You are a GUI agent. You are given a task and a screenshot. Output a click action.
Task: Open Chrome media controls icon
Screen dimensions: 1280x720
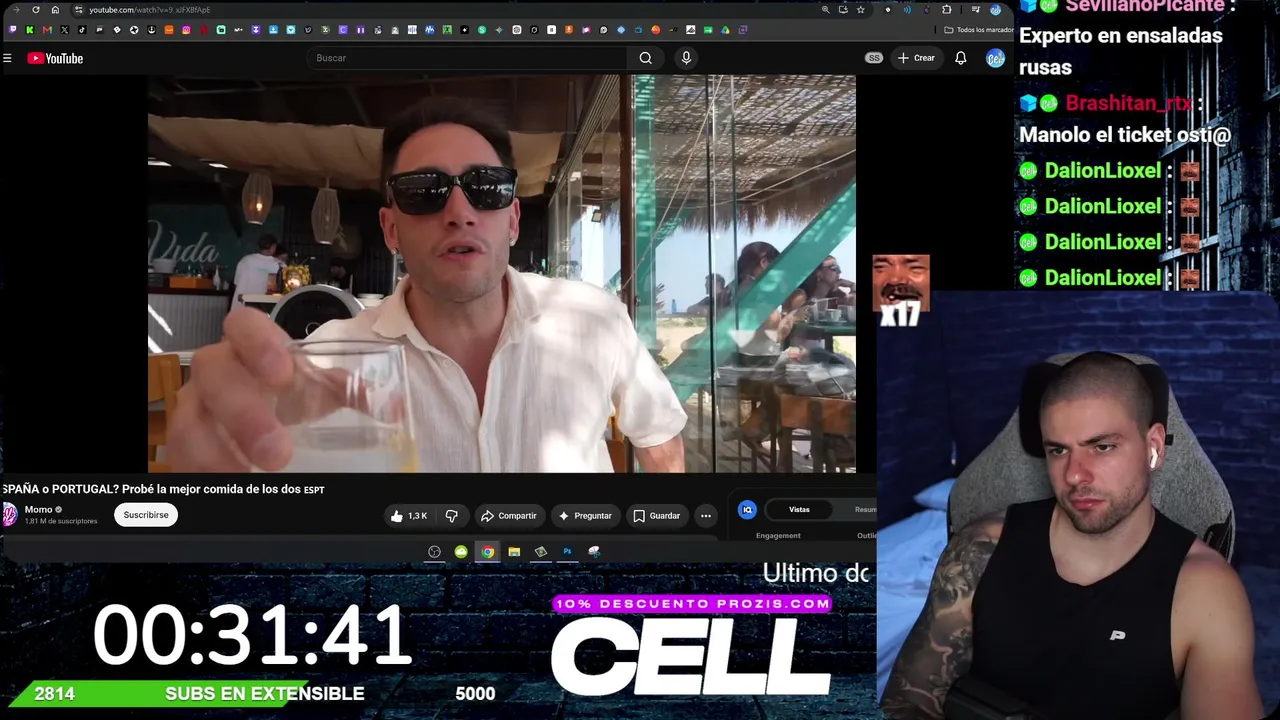coord(976,10)
